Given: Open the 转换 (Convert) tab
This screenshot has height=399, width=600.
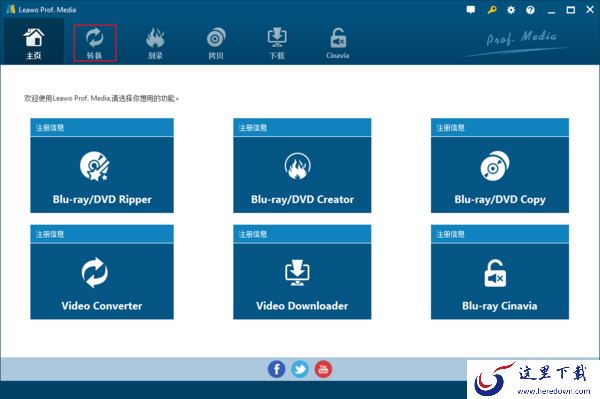Looking at the screenshot, I should 95,43.
